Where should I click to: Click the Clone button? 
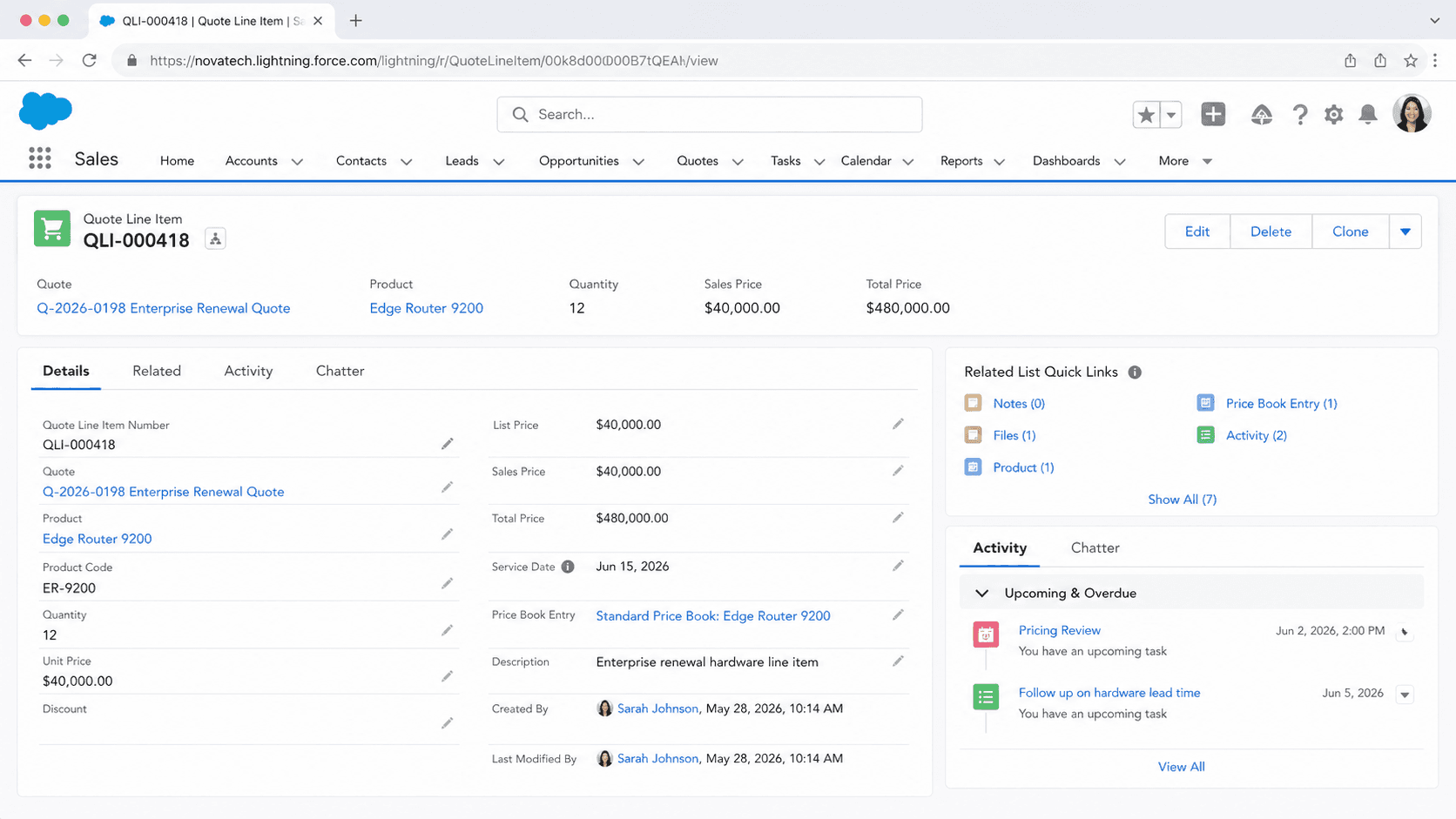[1350, 232]
